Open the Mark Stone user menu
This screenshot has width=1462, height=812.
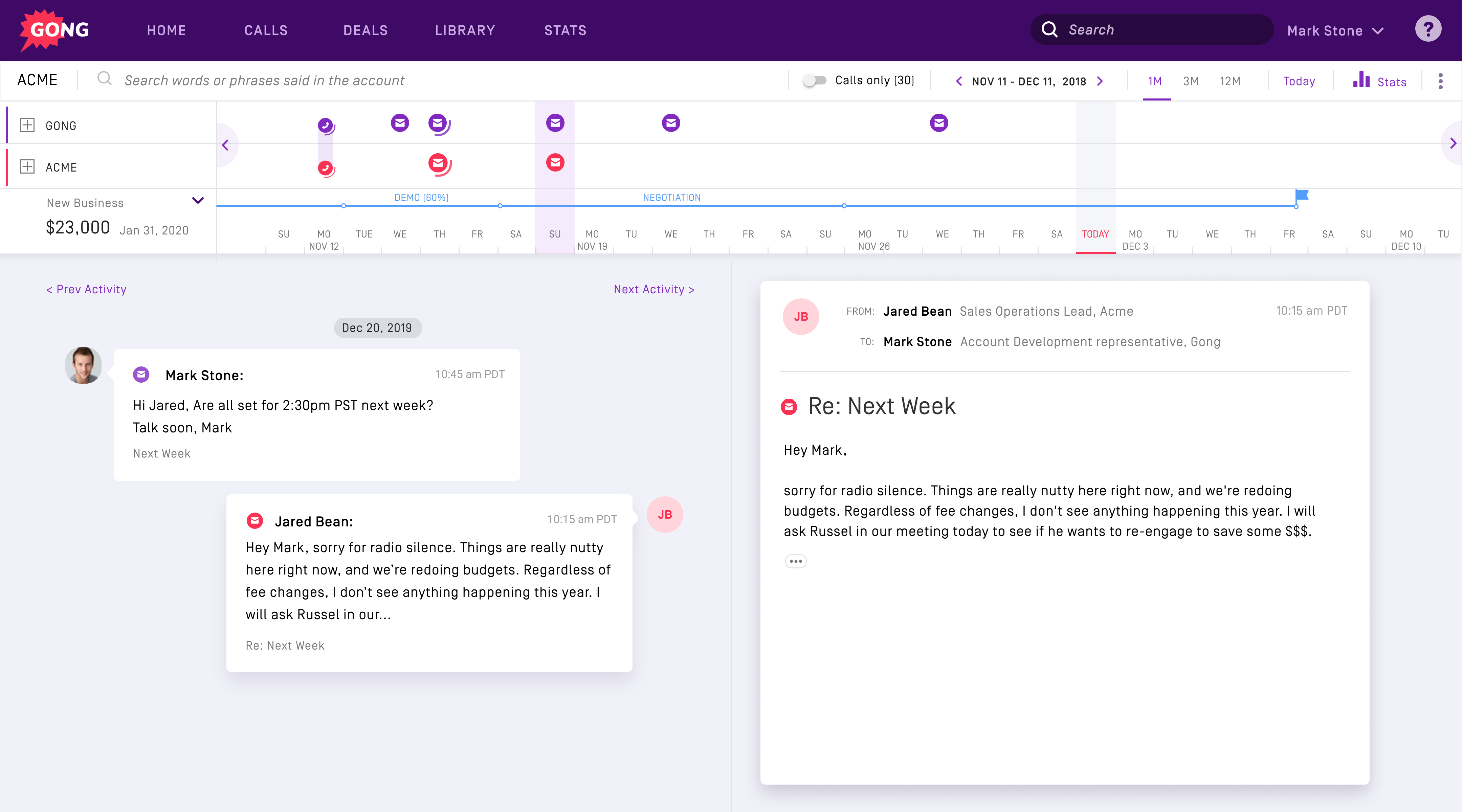(1335, 31)
